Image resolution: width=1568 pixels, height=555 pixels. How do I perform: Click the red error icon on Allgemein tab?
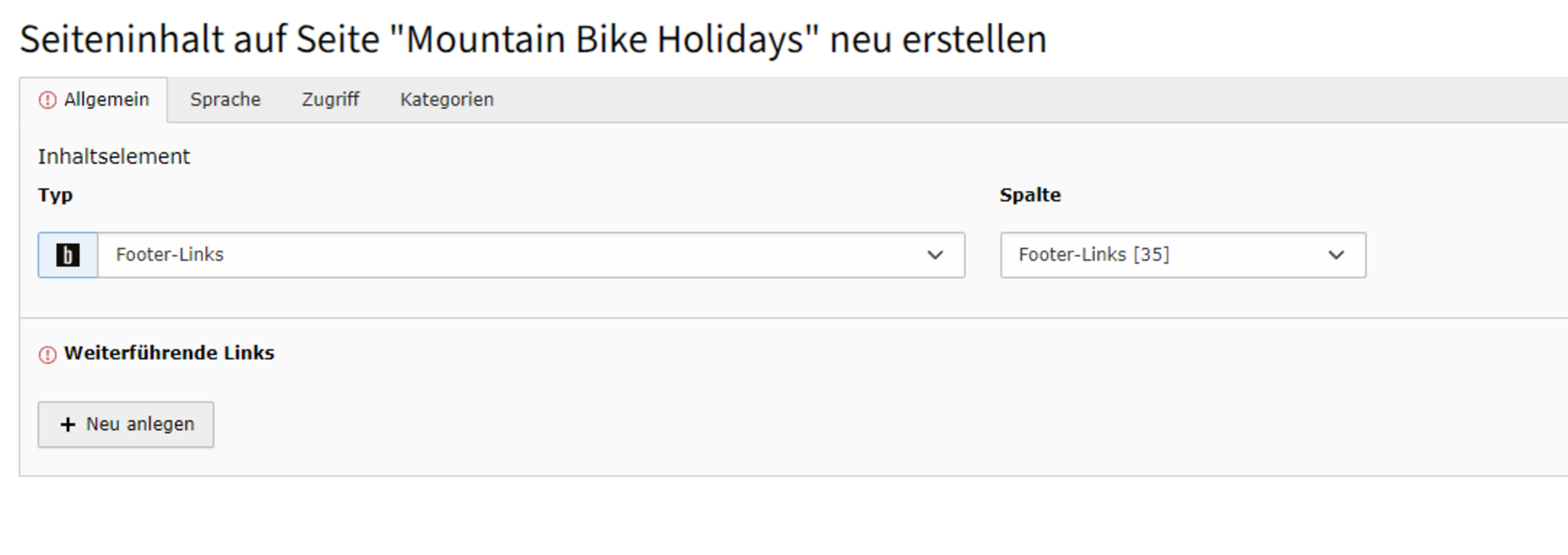[x=47, y=100]
